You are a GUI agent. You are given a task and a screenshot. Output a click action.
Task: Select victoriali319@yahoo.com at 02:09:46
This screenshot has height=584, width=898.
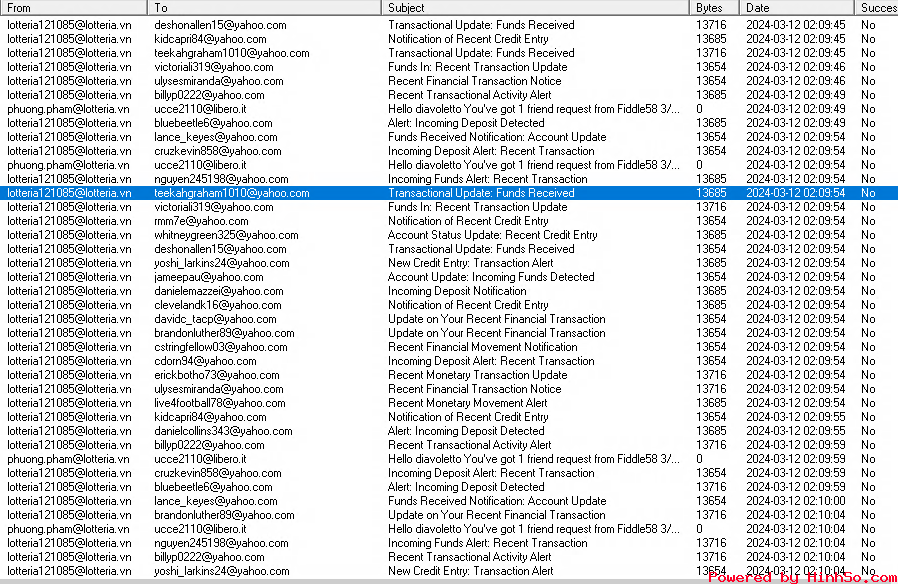pos(214,67)
